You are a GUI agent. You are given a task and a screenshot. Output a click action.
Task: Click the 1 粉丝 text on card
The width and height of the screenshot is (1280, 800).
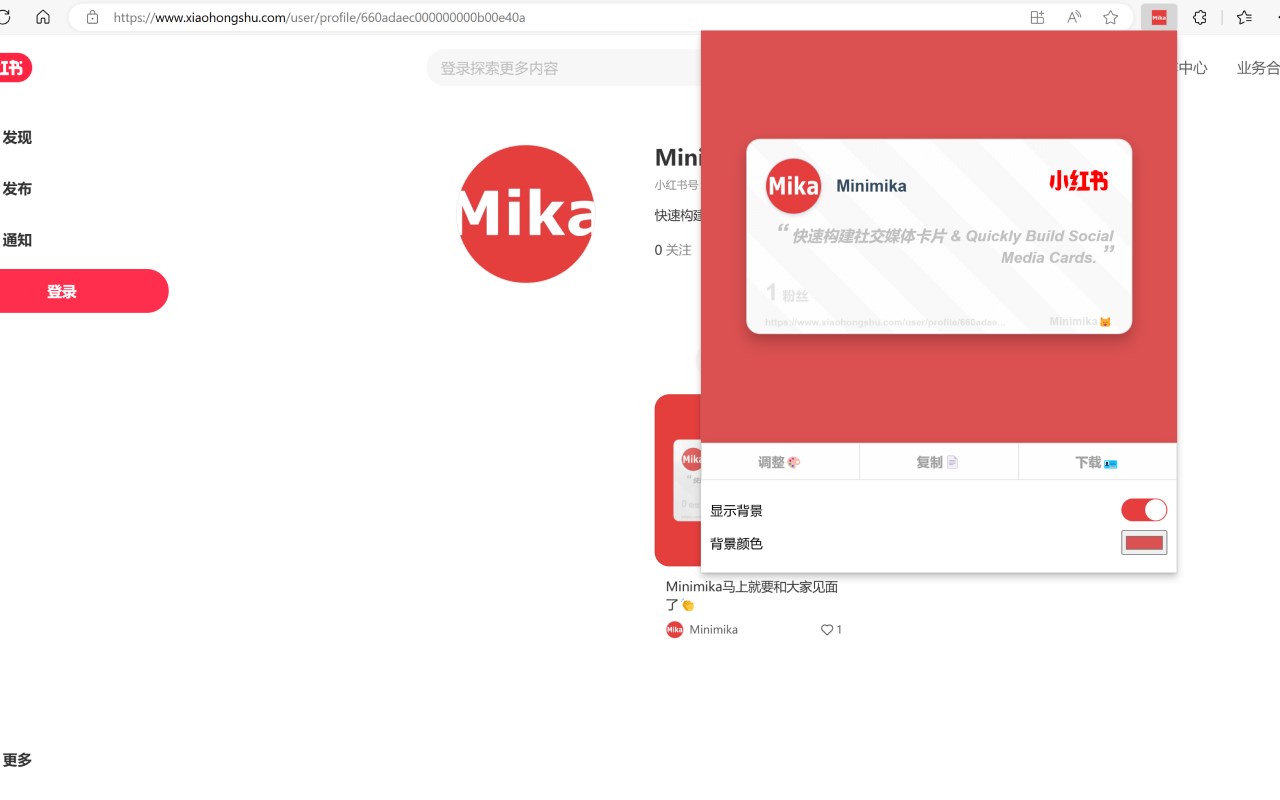coord(787,293)
